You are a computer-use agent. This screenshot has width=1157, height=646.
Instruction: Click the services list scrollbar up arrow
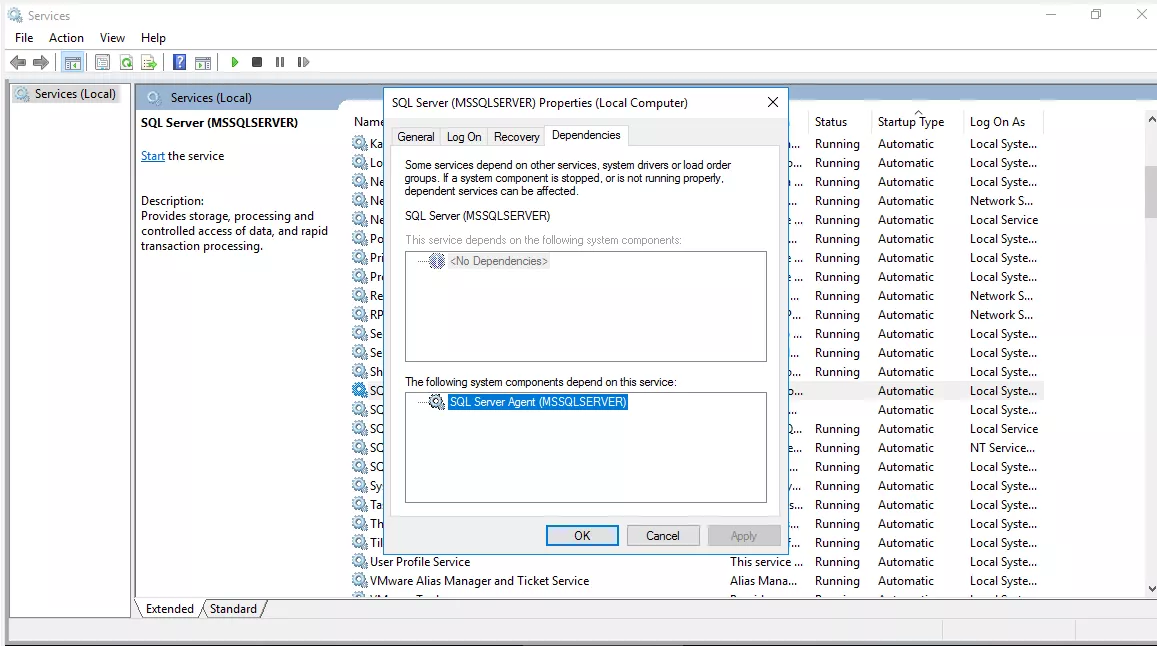pyautogui.click(x=1151, y=119)
